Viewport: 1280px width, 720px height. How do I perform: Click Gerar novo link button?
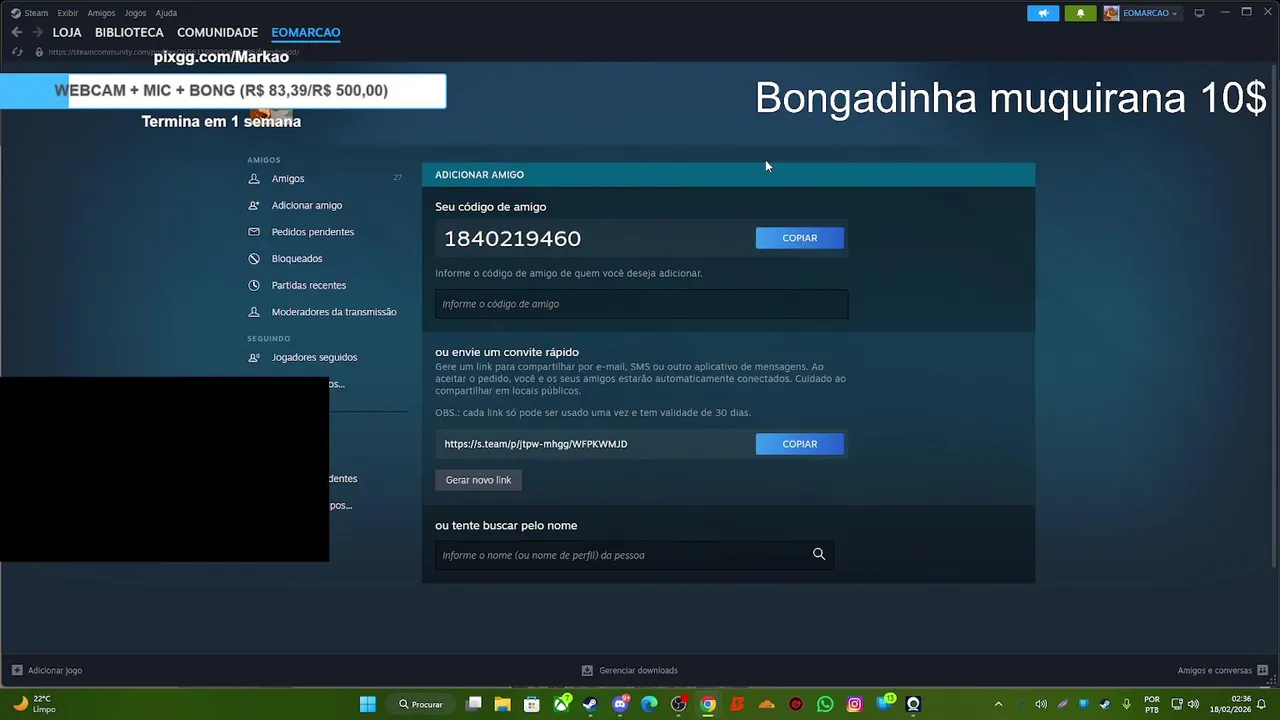pos(478,480)
